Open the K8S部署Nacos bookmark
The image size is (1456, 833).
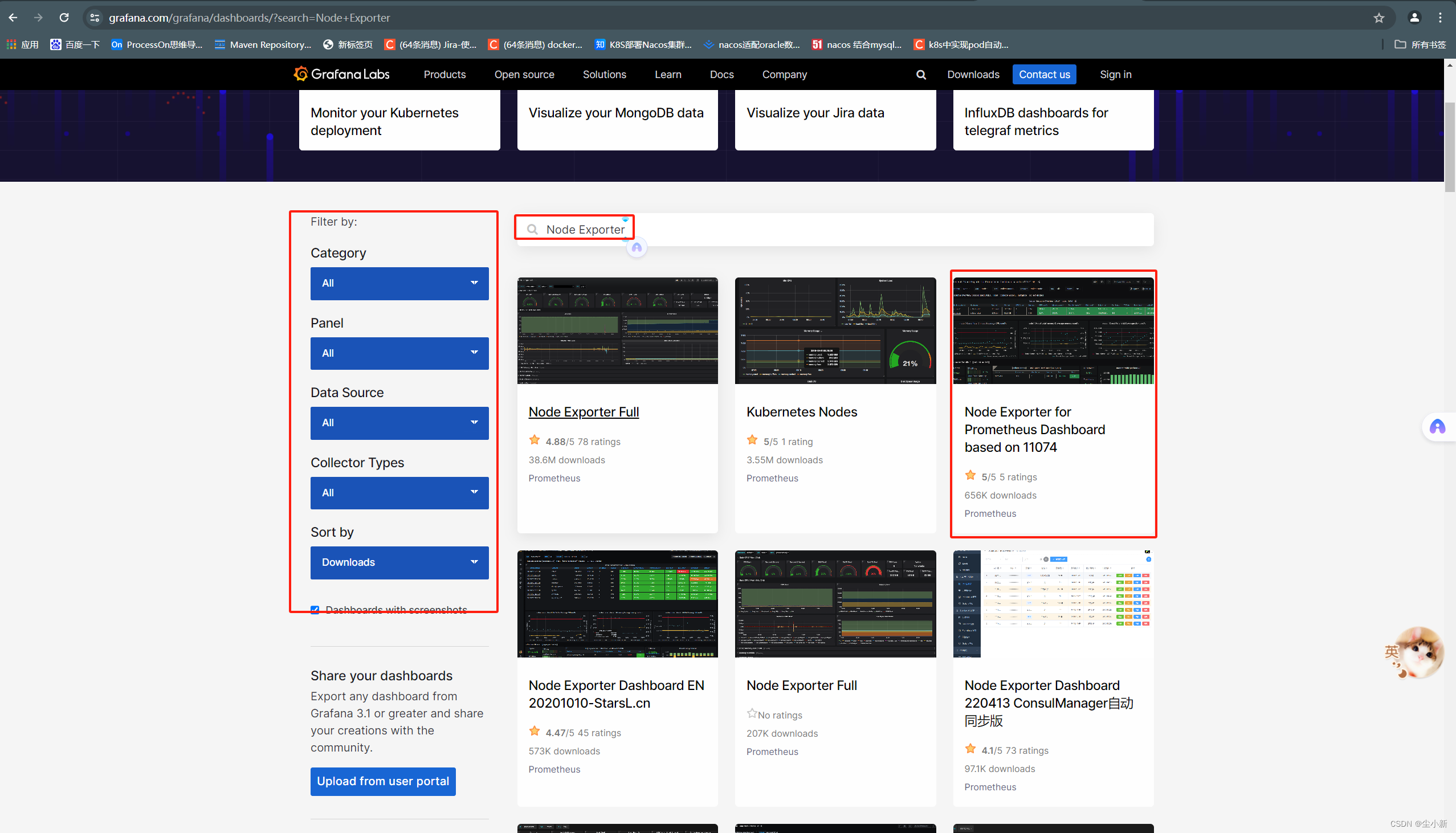[643, 44]
